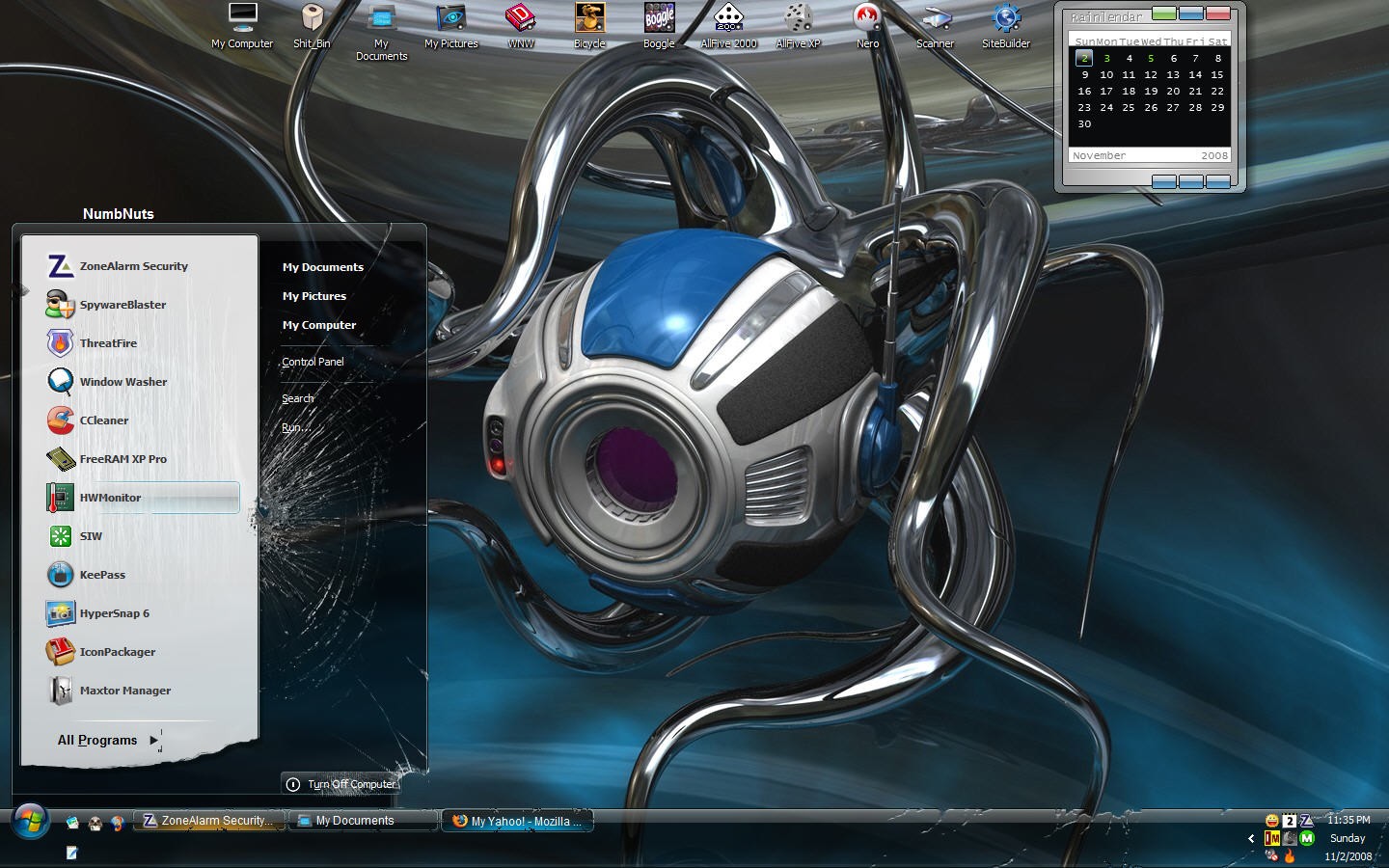Launch the Boggle desktop shortcut
The width and height of the screenshot is (1389, 868).
(x=659, y=25)
